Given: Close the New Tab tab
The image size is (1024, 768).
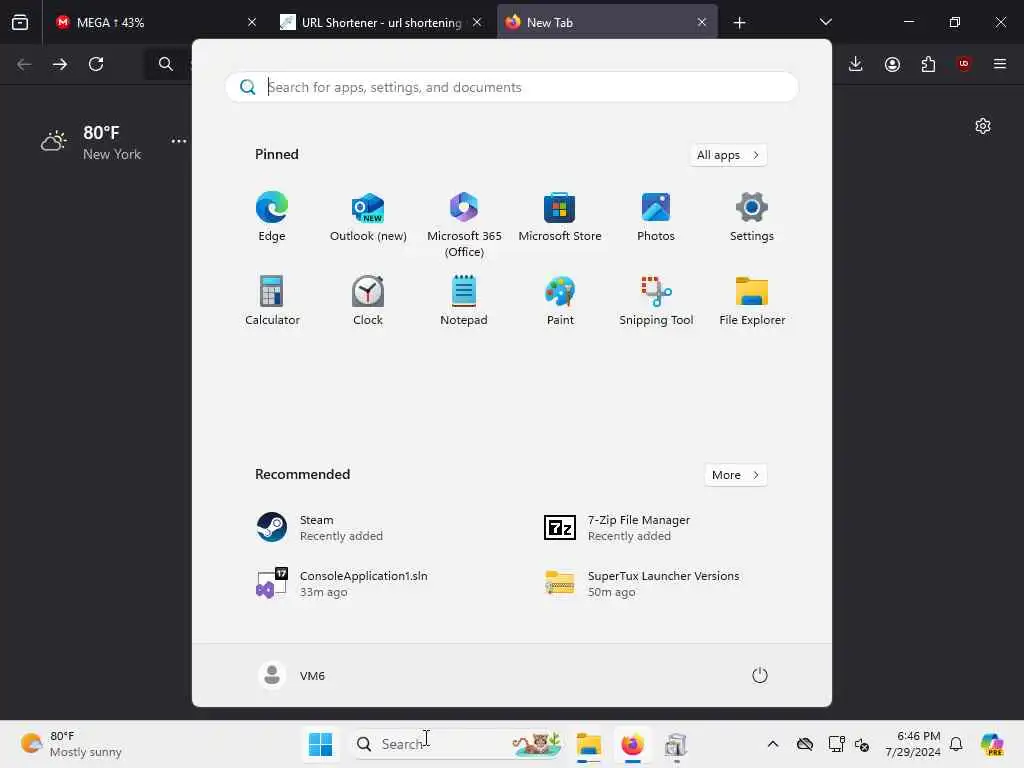Looking at the screenshot, I should 702,22.
